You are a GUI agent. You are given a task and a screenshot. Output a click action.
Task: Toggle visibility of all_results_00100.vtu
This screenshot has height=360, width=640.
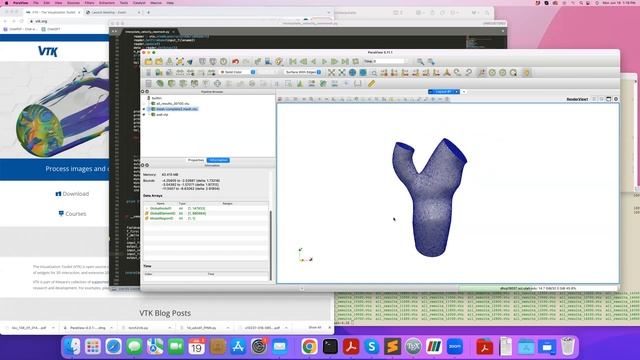(x=144, y=104)
